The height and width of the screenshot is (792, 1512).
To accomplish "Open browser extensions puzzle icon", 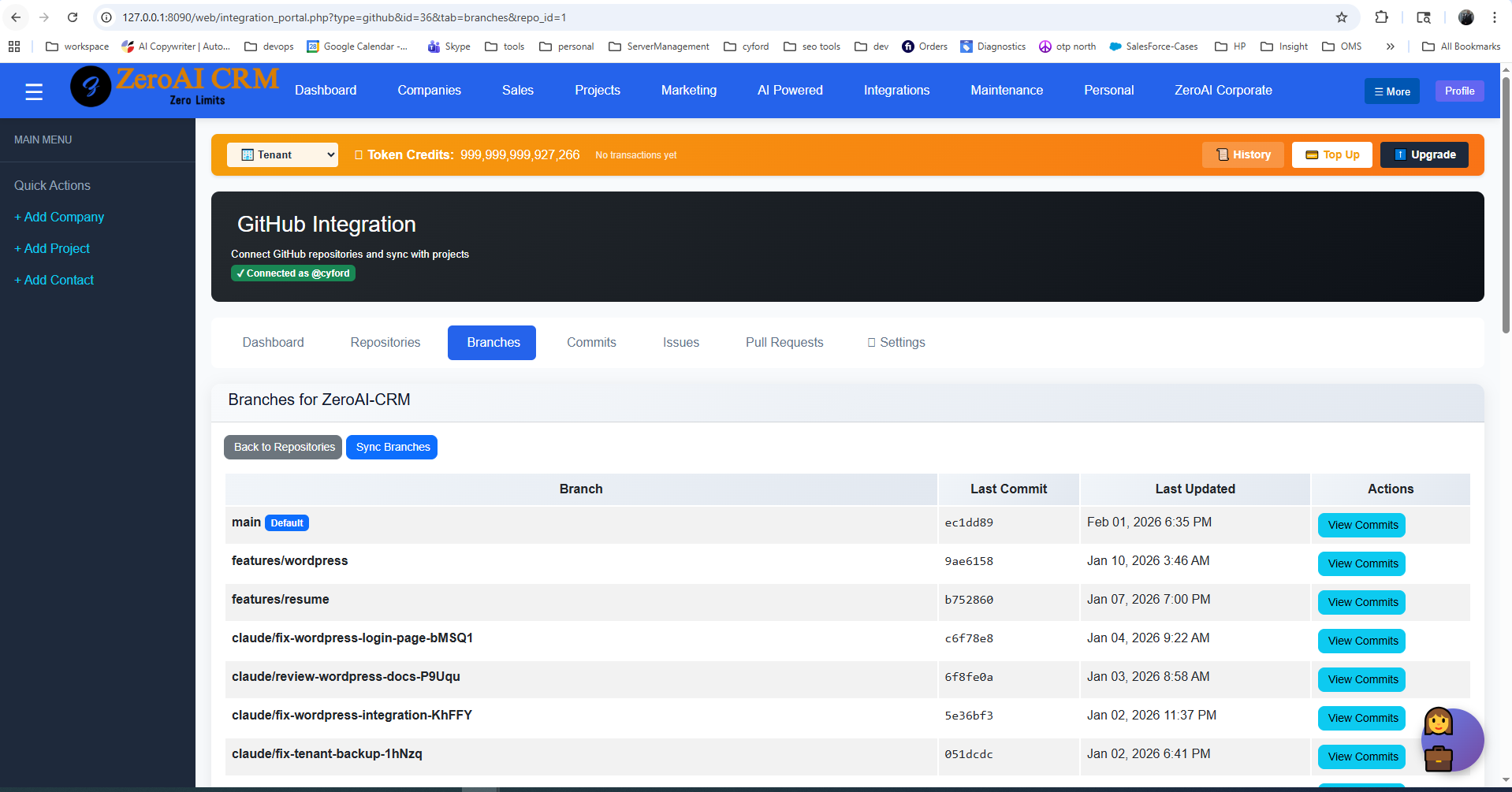I will coord(1381,17).
